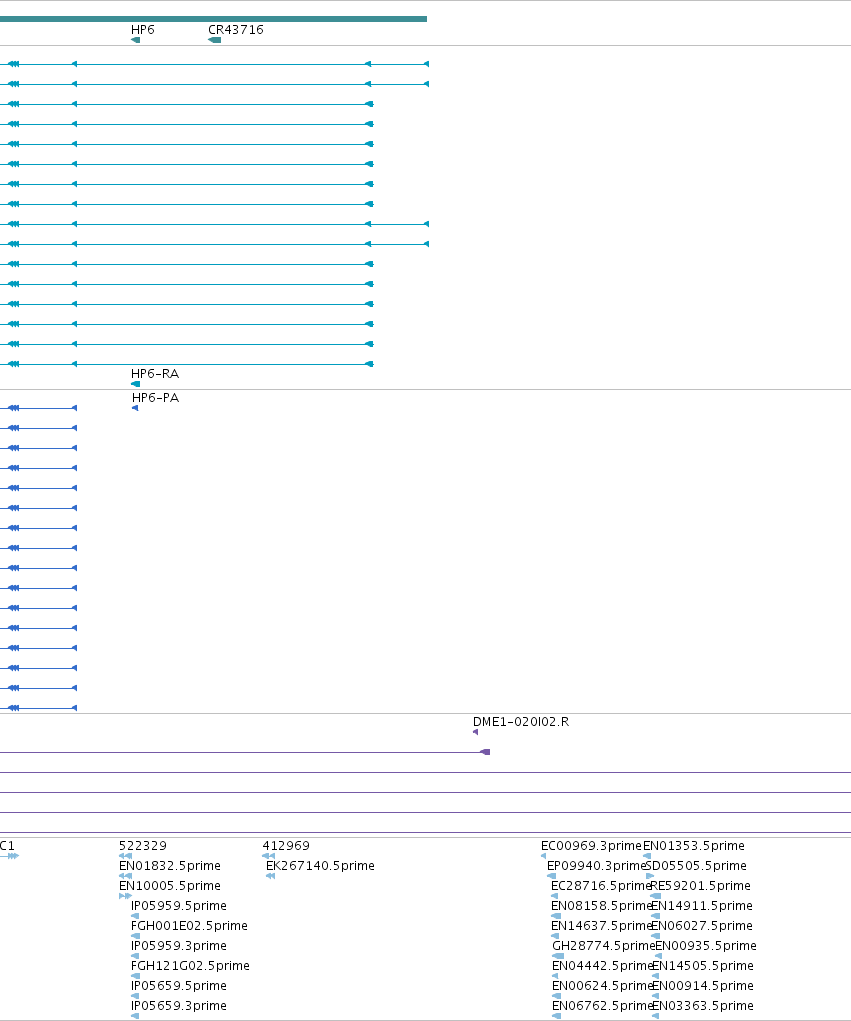This screenshot has height=1021, width=851.
Task: Select the purple block glyph below DME1-020I02.R
Action: pos(485,752)
